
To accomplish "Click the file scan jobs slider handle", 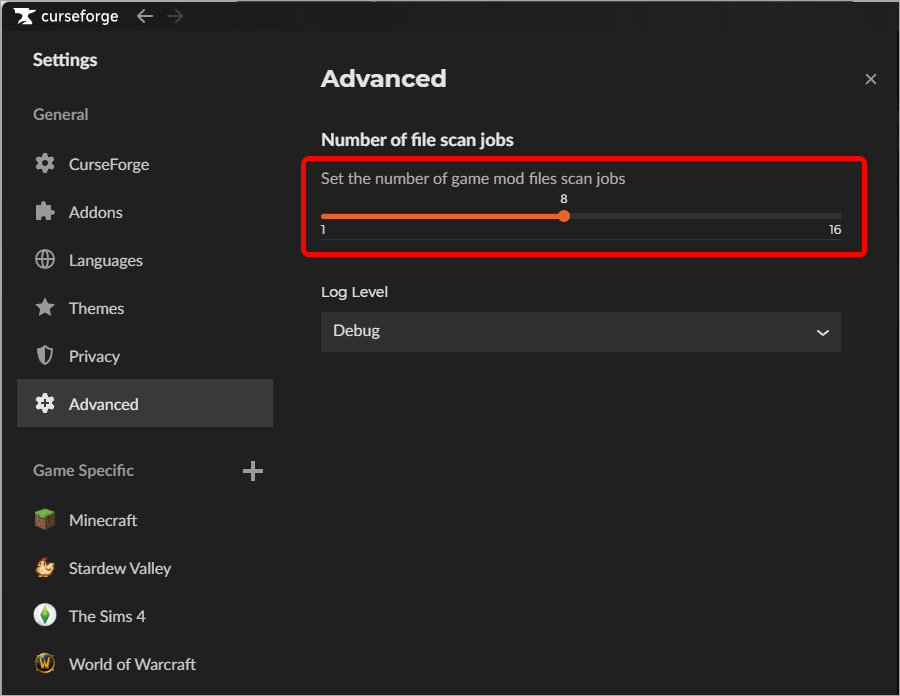I will click(564, 216).
